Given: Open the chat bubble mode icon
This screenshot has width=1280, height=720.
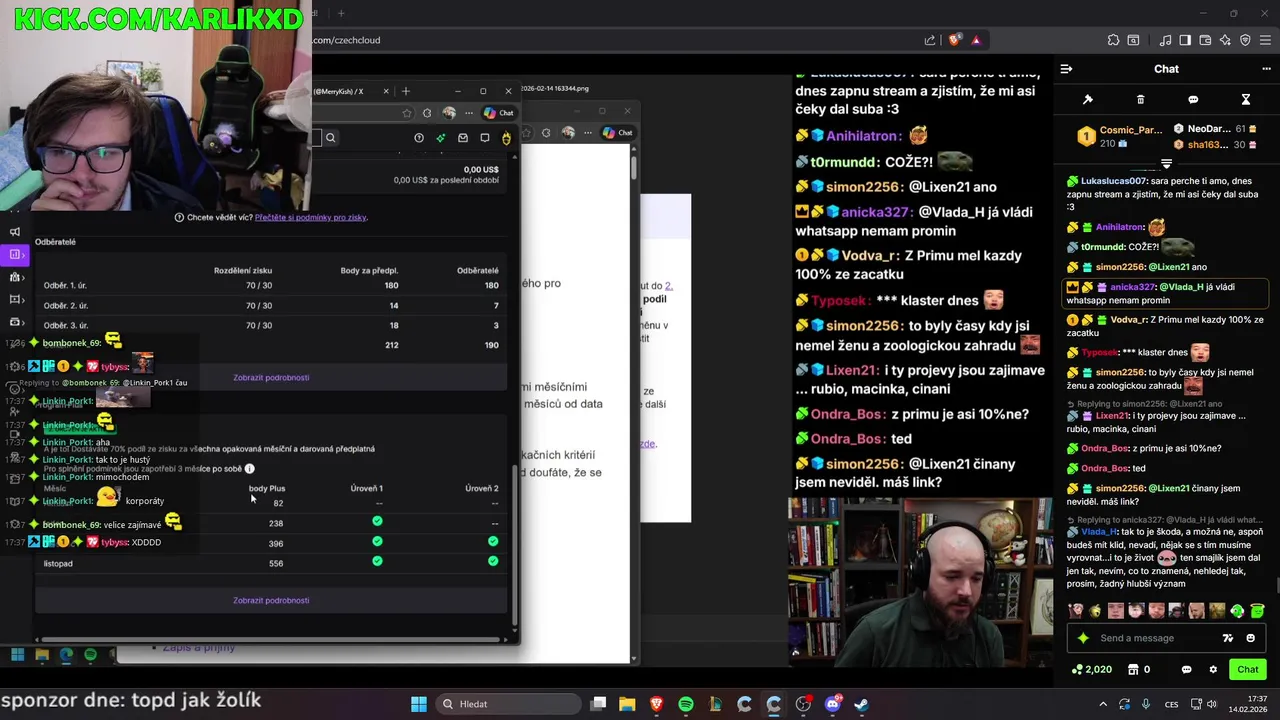Looking at the screenshot, I should [x=1193, y=100].
